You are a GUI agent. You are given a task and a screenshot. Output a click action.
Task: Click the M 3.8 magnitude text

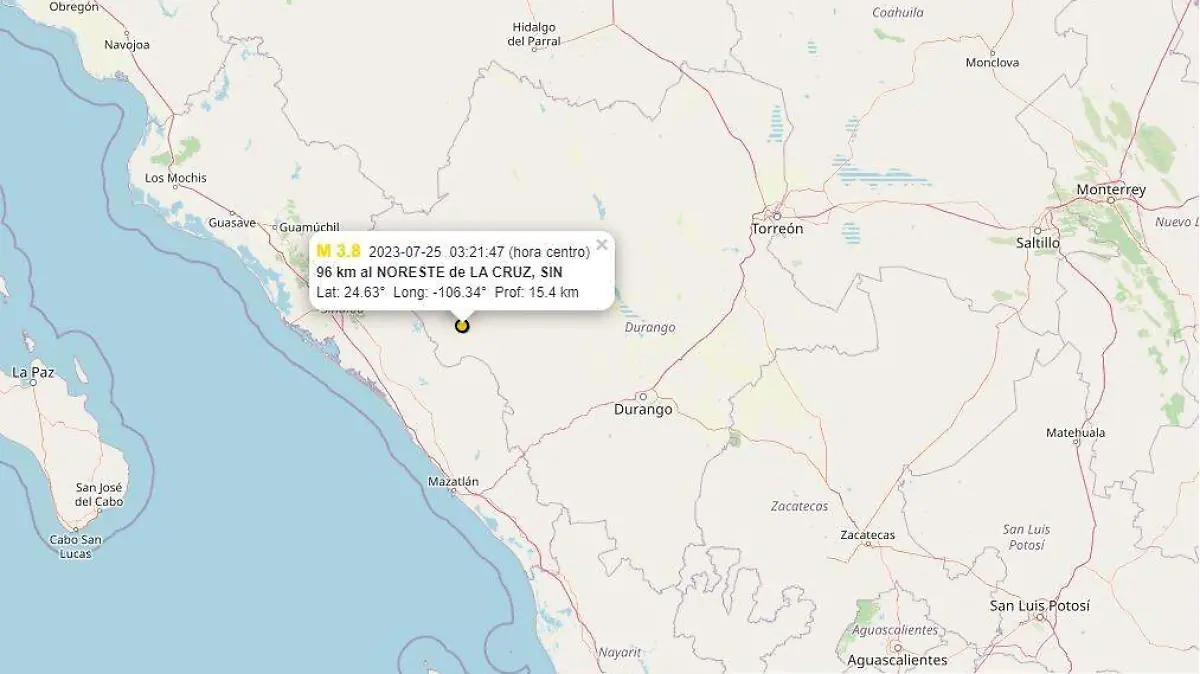click(338, 251)
